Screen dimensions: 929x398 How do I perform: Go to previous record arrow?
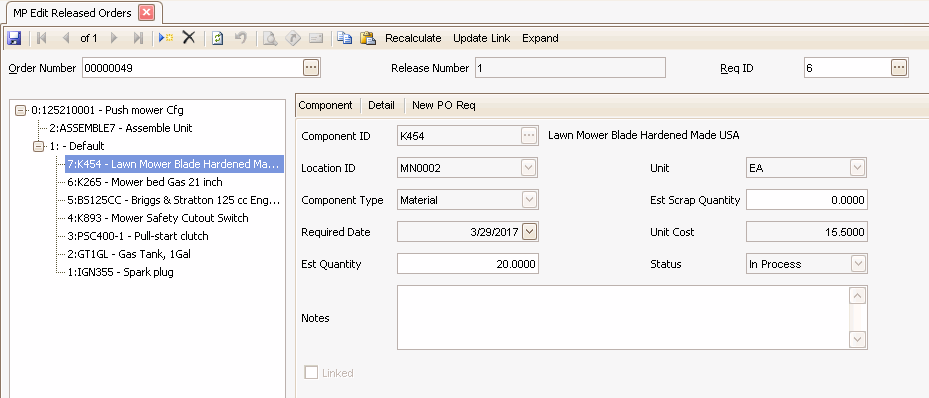pyautogui.click(x=66, y=38)
